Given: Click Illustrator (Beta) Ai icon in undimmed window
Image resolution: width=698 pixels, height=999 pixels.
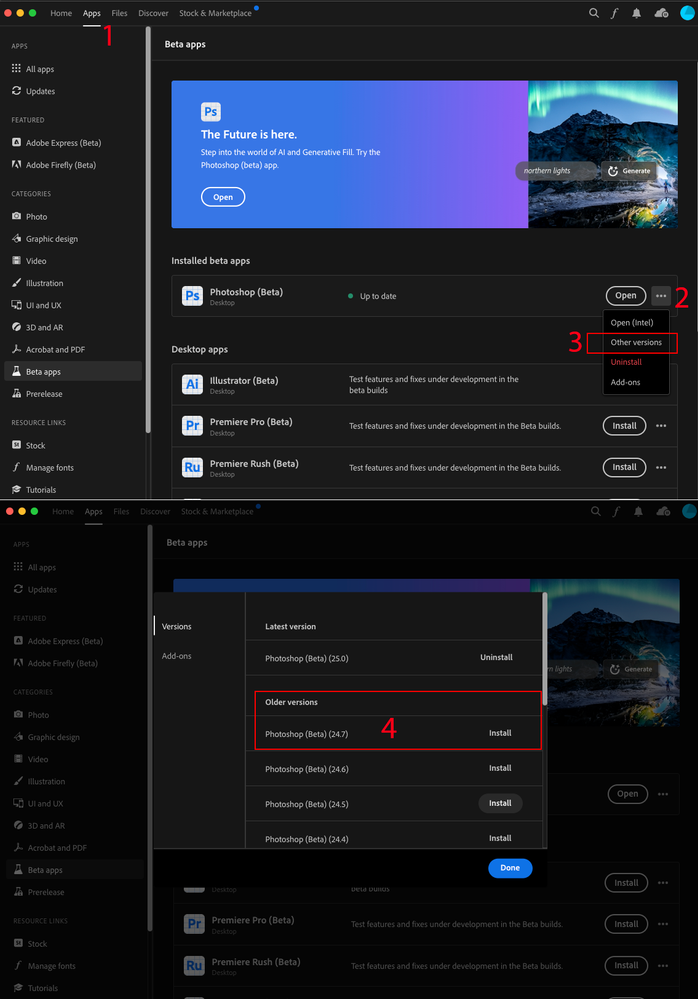Looking at the screenshot, I should point(192,384).
